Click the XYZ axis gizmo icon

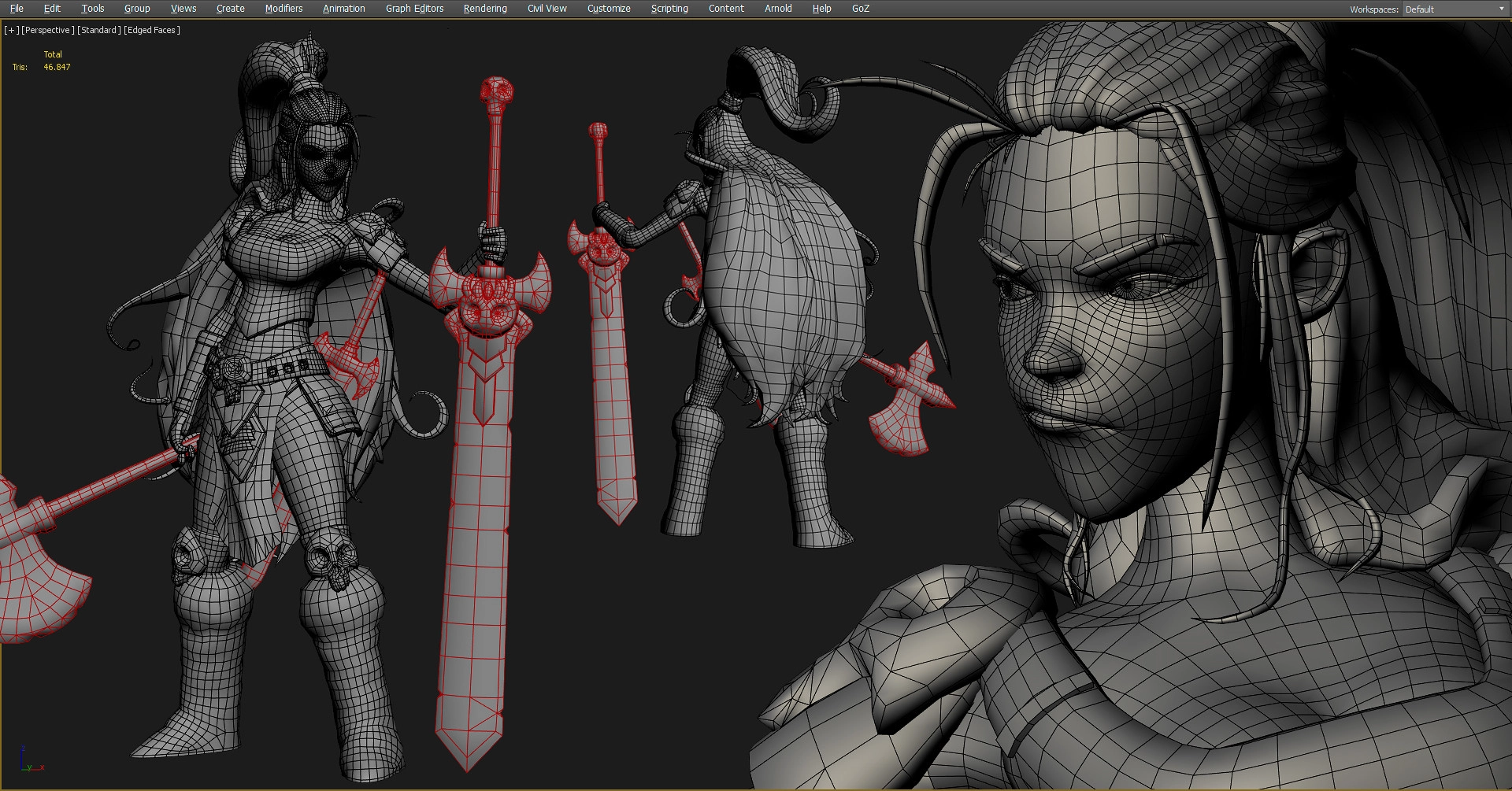[x=30, y=760]
